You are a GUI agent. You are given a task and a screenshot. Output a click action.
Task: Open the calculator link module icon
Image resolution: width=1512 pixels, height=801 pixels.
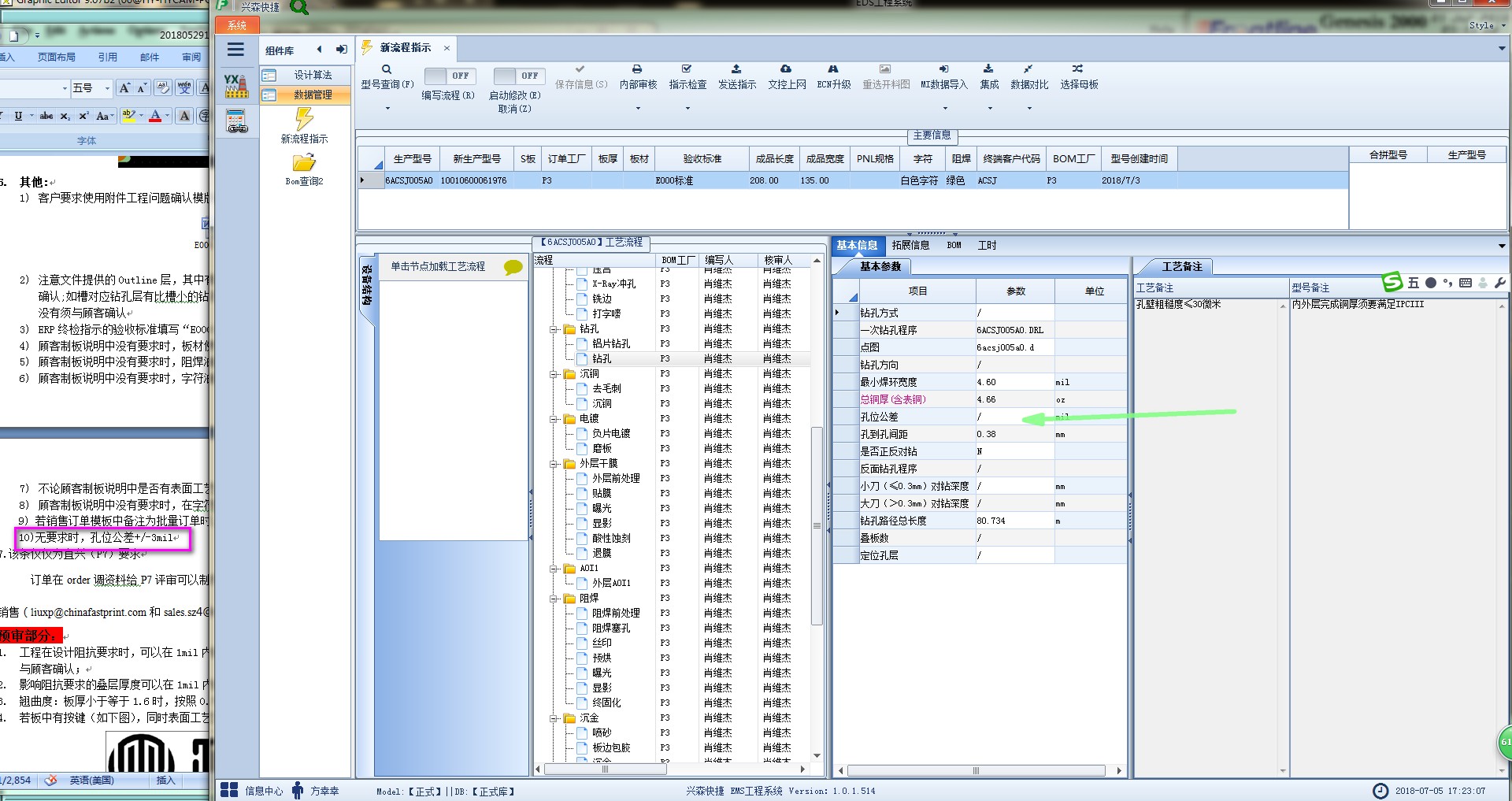[x=236, y=121]
